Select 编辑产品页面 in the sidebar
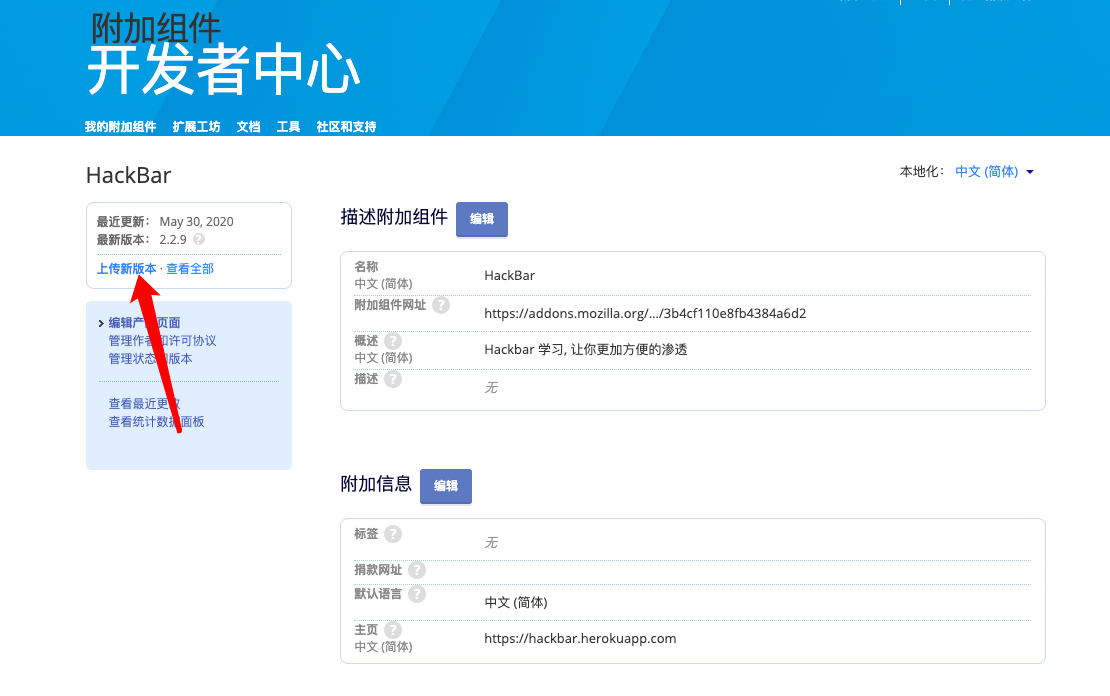 coord(144,323)
